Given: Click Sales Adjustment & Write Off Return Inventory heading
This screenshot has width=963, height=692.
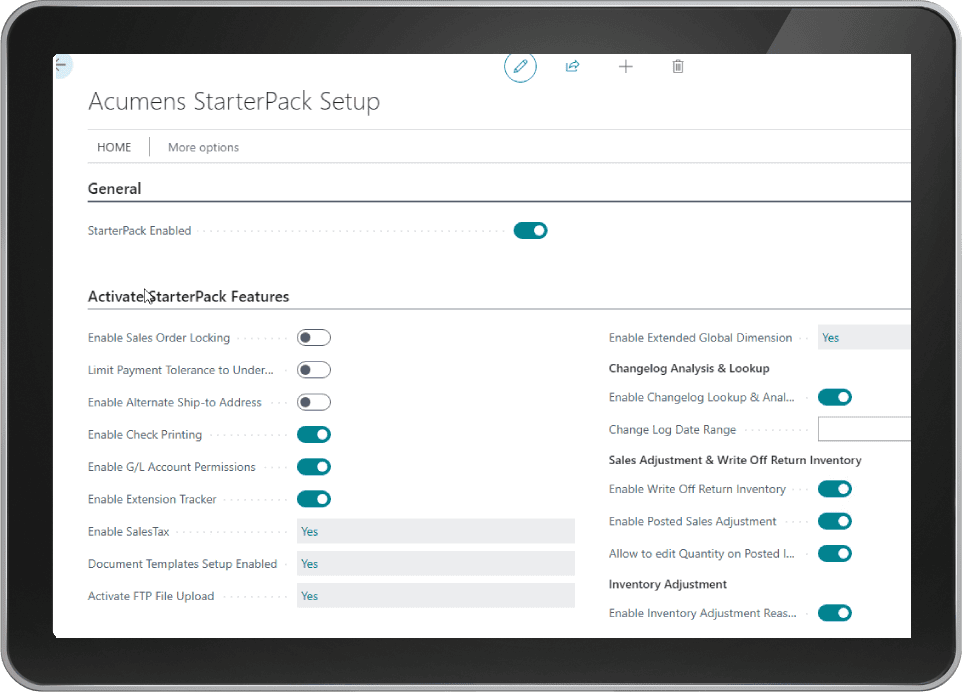Looking at the screenshot, I should (x=735, y=461).
